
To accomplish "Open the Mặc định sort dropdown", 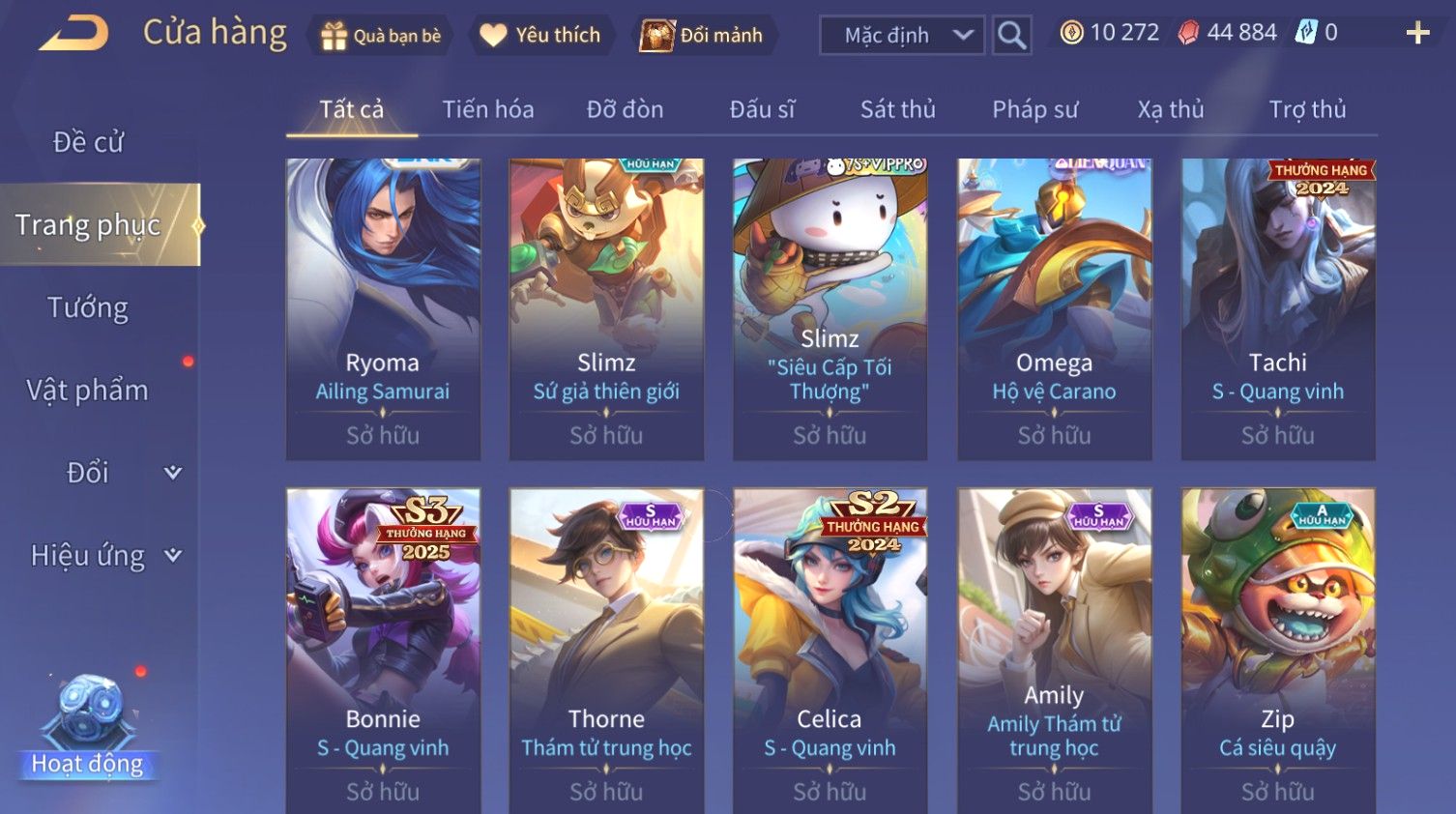I will click(902, 36).
